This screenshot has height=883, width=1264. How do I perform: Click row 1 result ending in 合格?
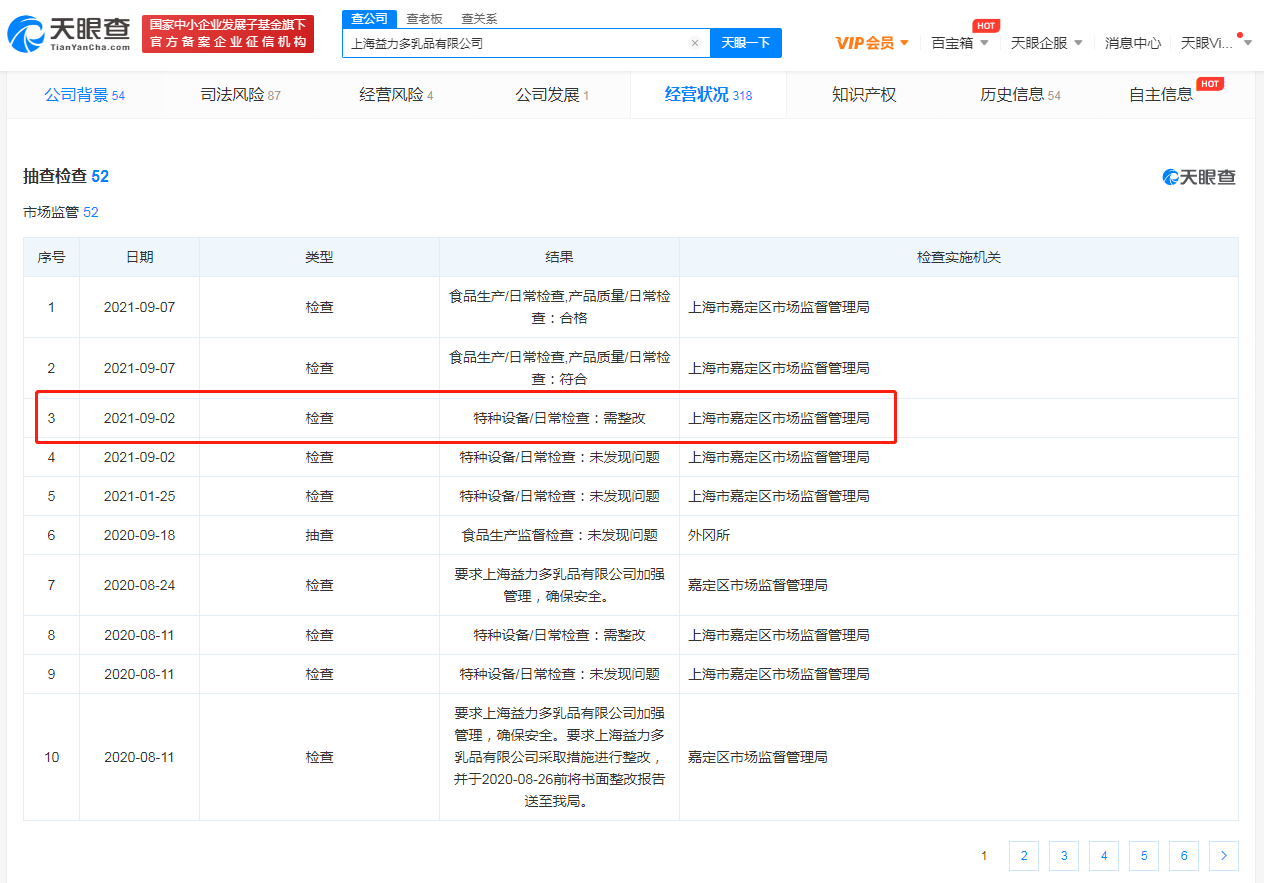[x=560, y=307]
